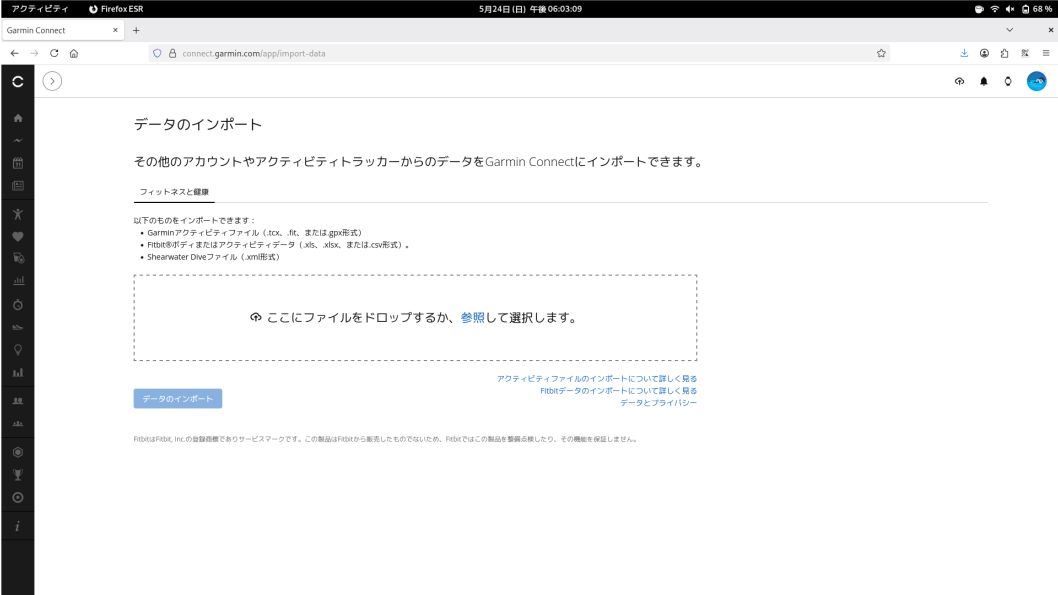
Task: Click the site security lock icon
Action: pos(173,53)
